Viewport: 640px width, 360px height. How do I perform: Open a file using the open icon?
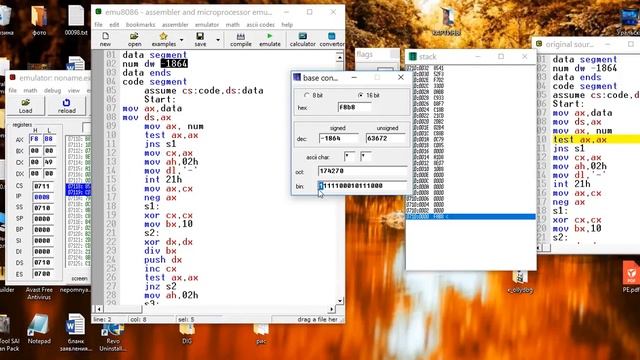point(134,39)
